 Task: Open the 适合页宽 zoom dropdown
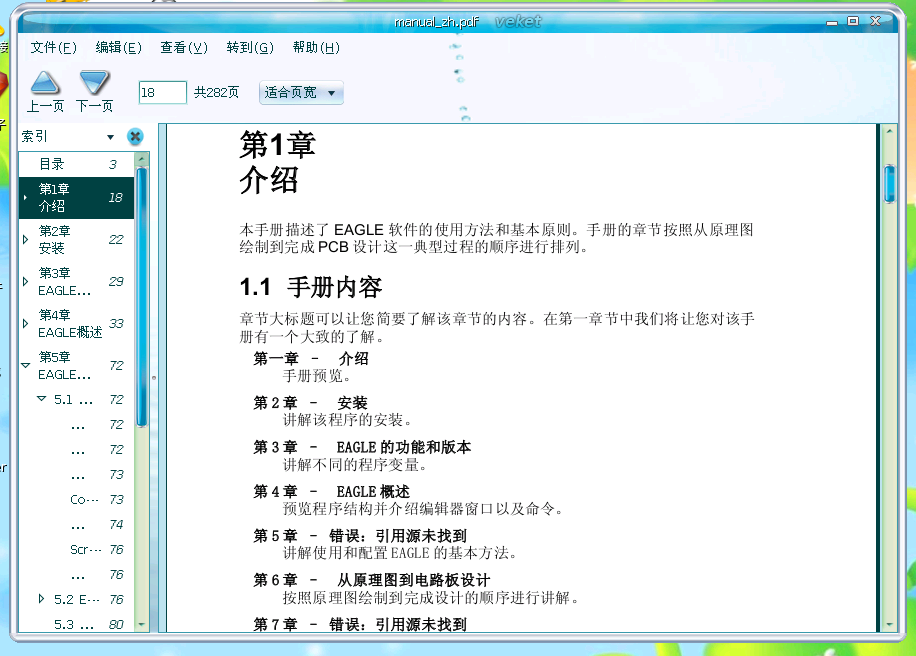pos(301,92)
